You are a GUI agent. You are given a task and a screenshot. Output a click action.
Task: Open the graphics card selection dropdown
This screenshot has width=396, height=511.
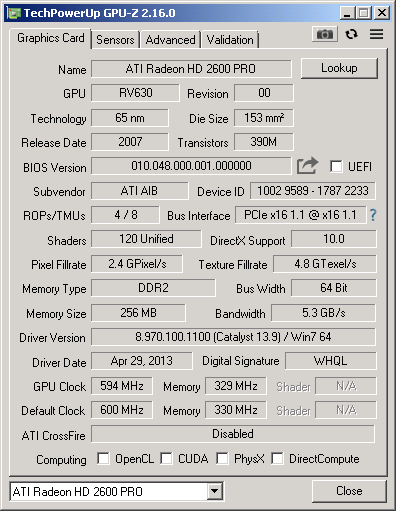(214, 491)
